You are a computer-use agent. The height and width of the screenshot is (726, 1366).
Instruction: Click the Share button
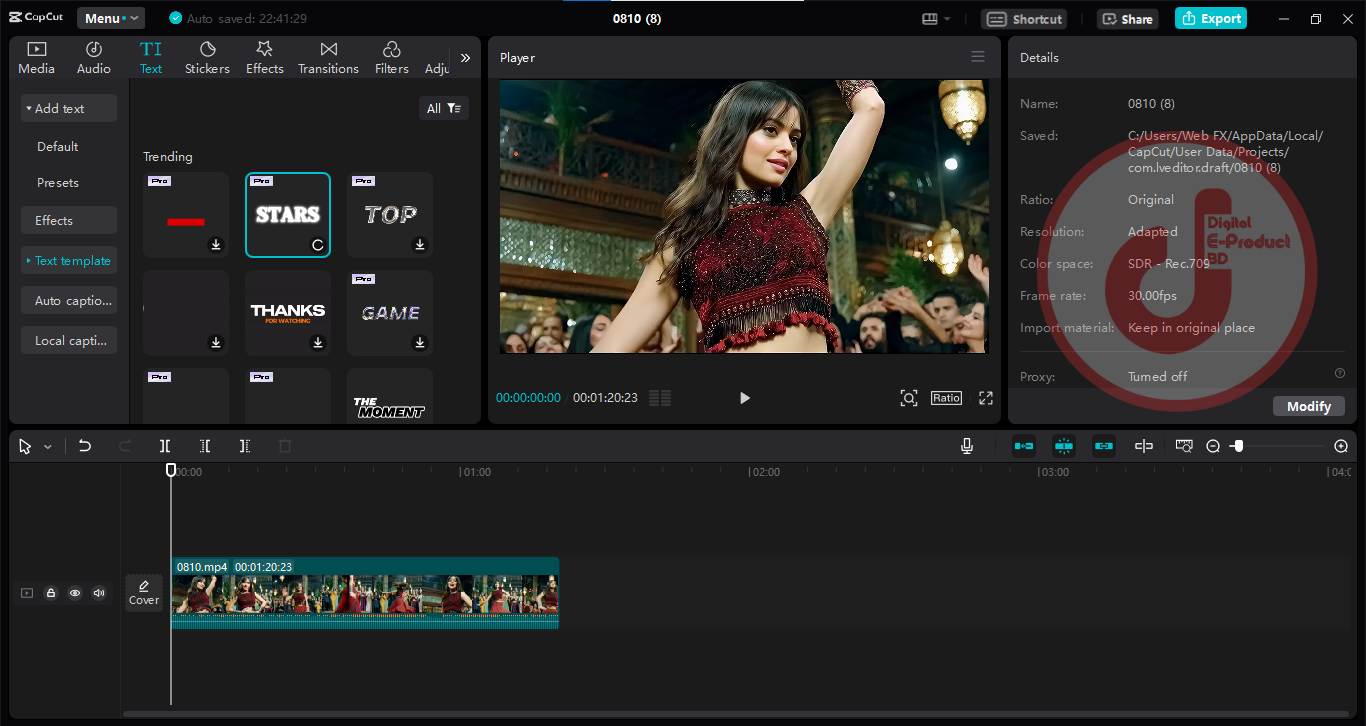(1127, 19)
